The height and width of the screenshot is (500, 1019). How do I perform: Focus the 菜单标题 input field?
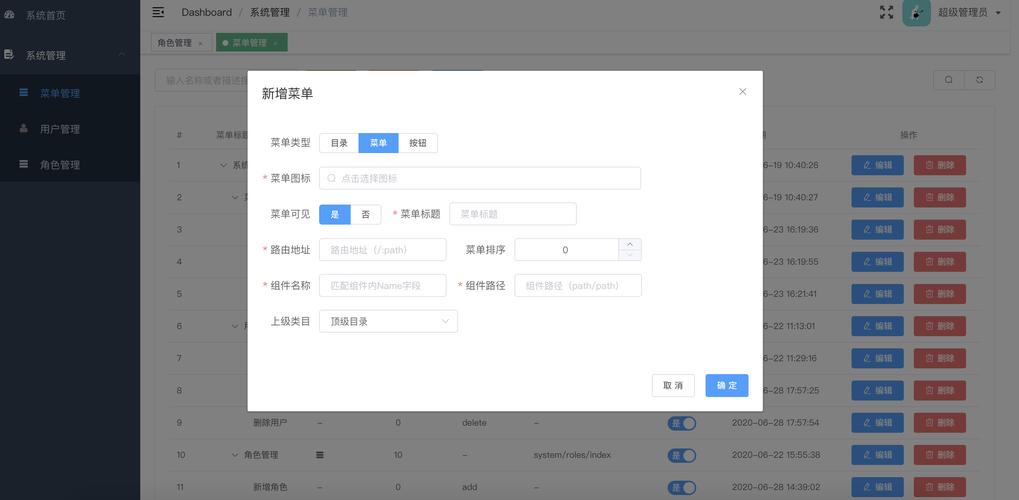(513, 214)
